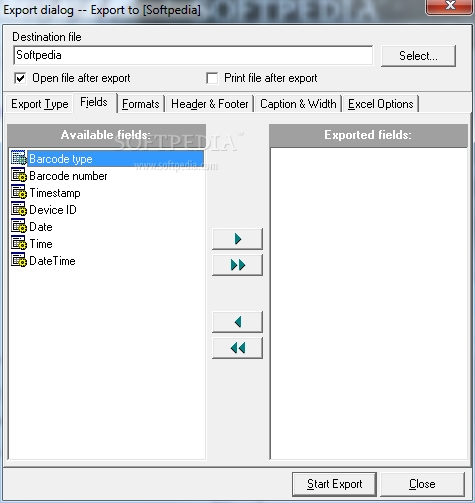
Task: Select the Fields tab
Action: point(94,102)
